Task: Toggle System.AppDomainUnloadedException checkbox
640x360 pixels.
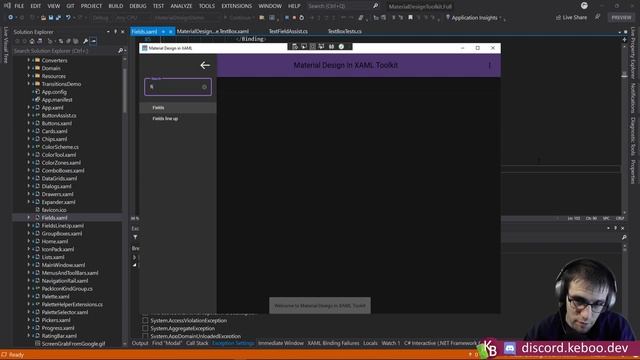Action: pos(145,336)
